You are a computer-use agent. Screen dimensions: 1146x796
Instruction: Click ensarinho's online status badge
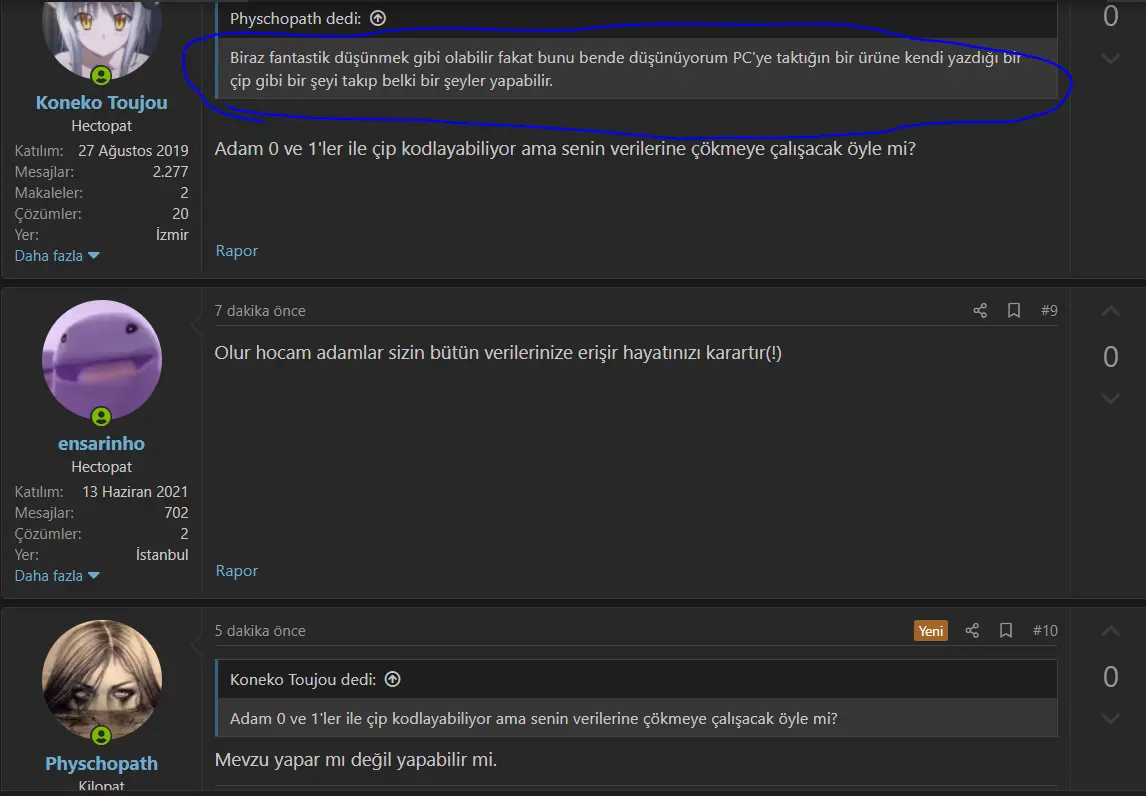click(101, 417)
